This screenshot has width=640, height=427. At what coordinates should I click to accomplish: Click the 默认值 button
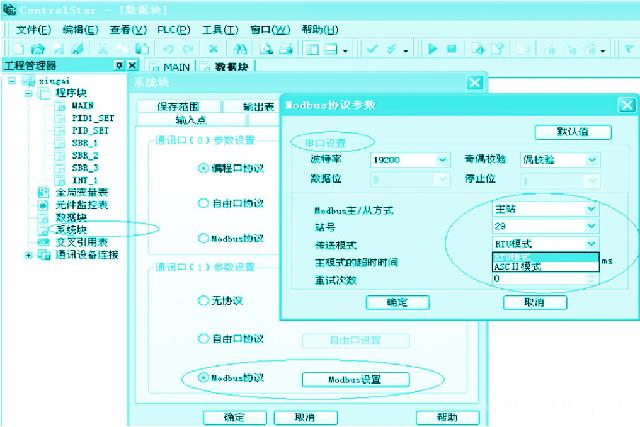tap(573, 132)
